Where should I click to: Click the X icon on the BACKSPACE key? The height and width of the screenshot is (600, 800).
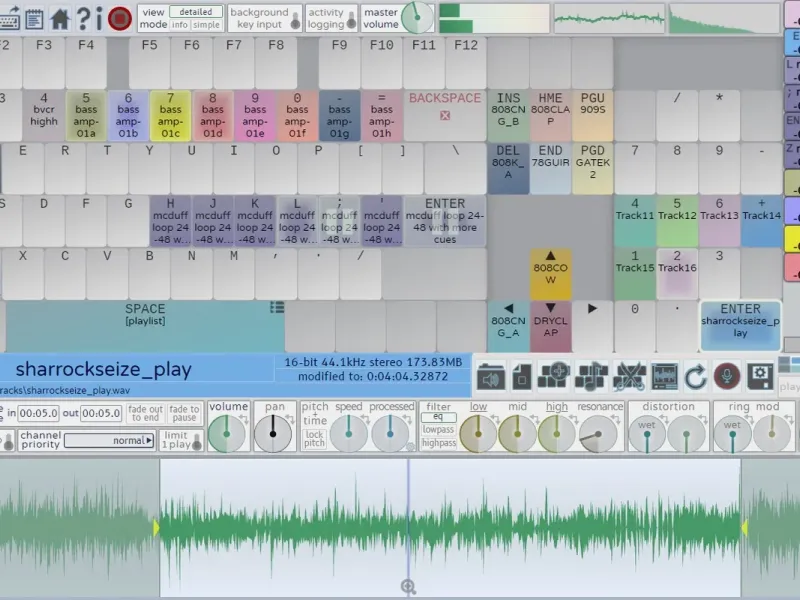pyautogui.click(x=445, y=115)
